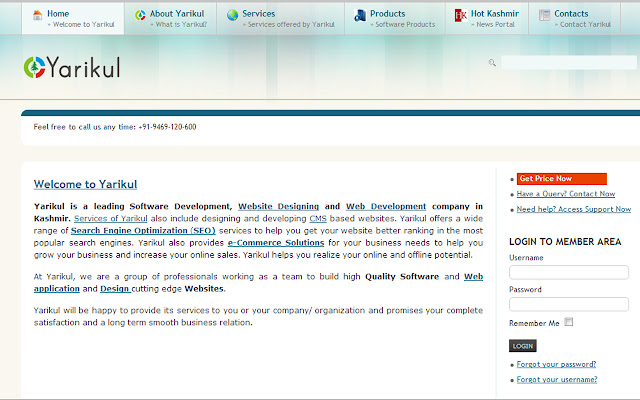Image resolution: width=640 pixels, height=400 pixels.
Task: Open 'Have a Query? Contact Now' link
Action: [566, 194]
